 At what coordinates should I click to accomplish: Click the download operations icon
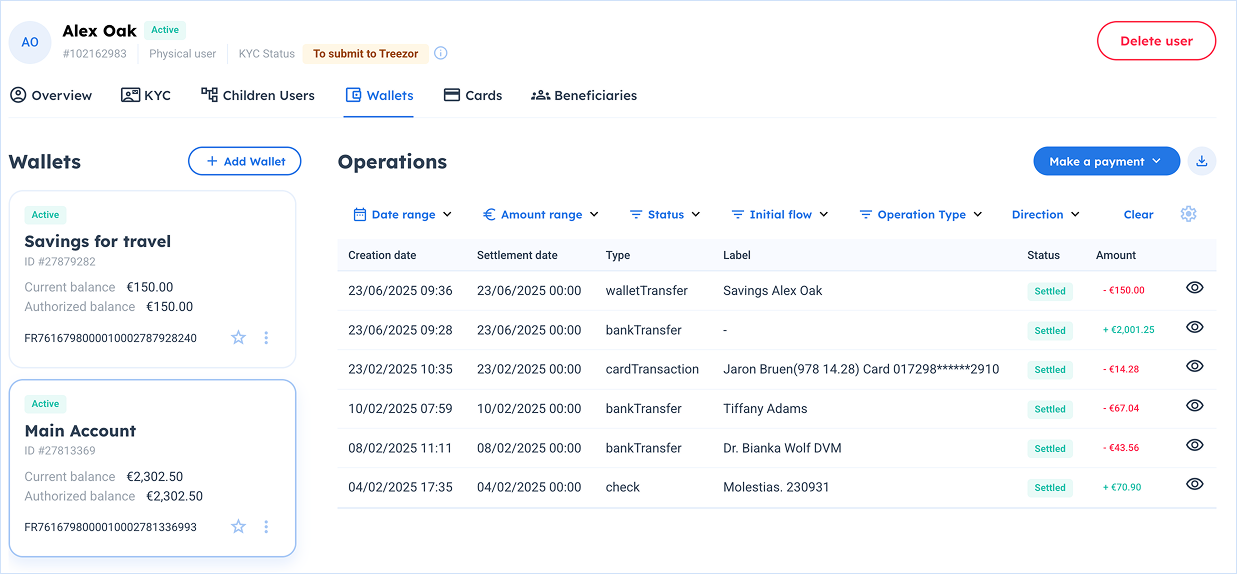[1202, 161]
